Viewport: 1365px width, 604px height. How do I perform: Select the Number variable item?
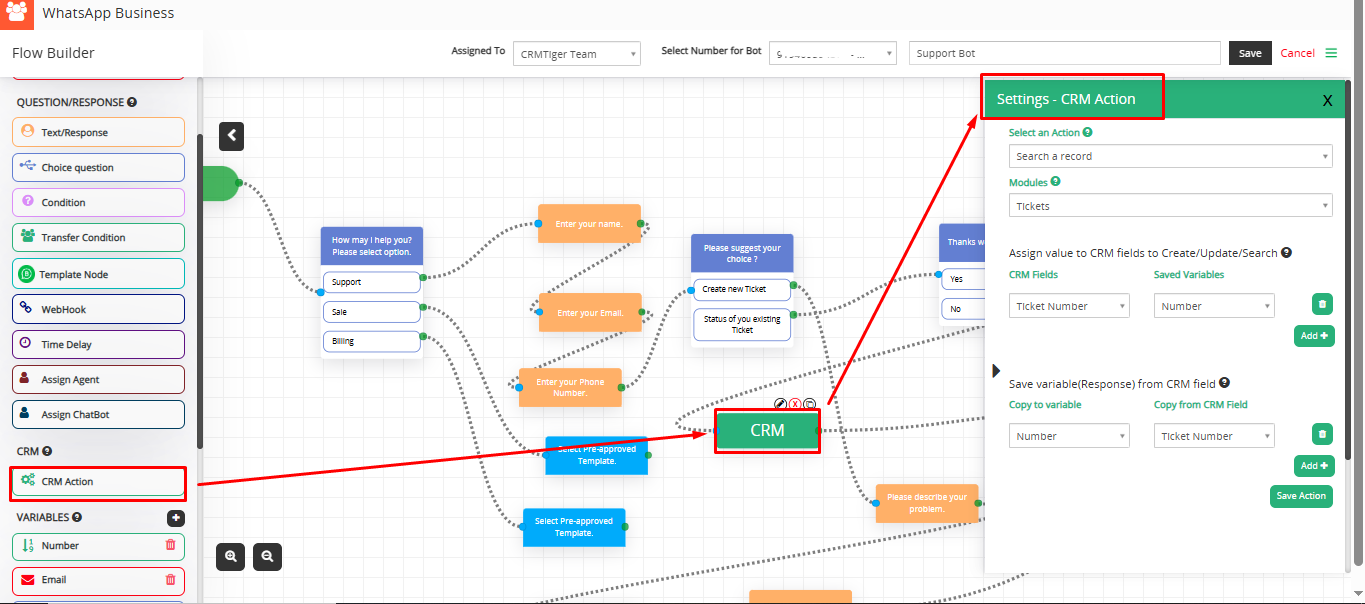(x=99, y=546)
